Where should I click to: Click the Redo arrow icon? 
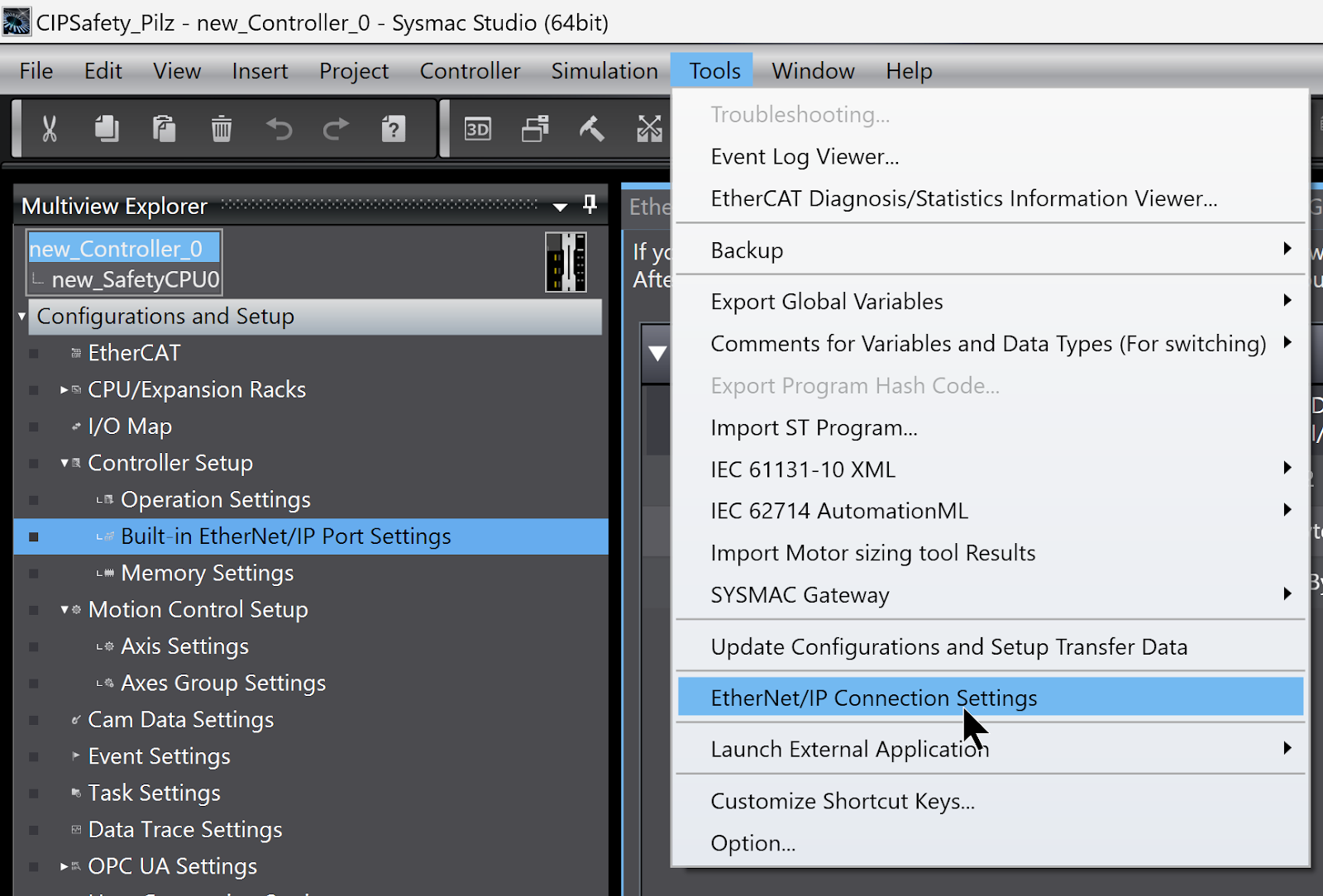click(336, 129)
